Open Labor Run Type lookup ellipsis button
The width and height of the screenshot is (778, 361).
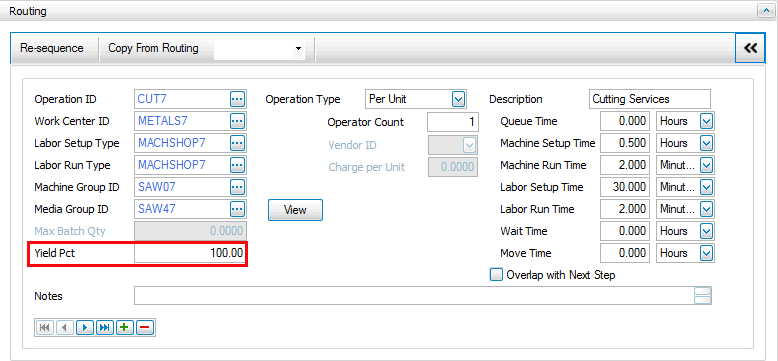[x=237, y=165]
